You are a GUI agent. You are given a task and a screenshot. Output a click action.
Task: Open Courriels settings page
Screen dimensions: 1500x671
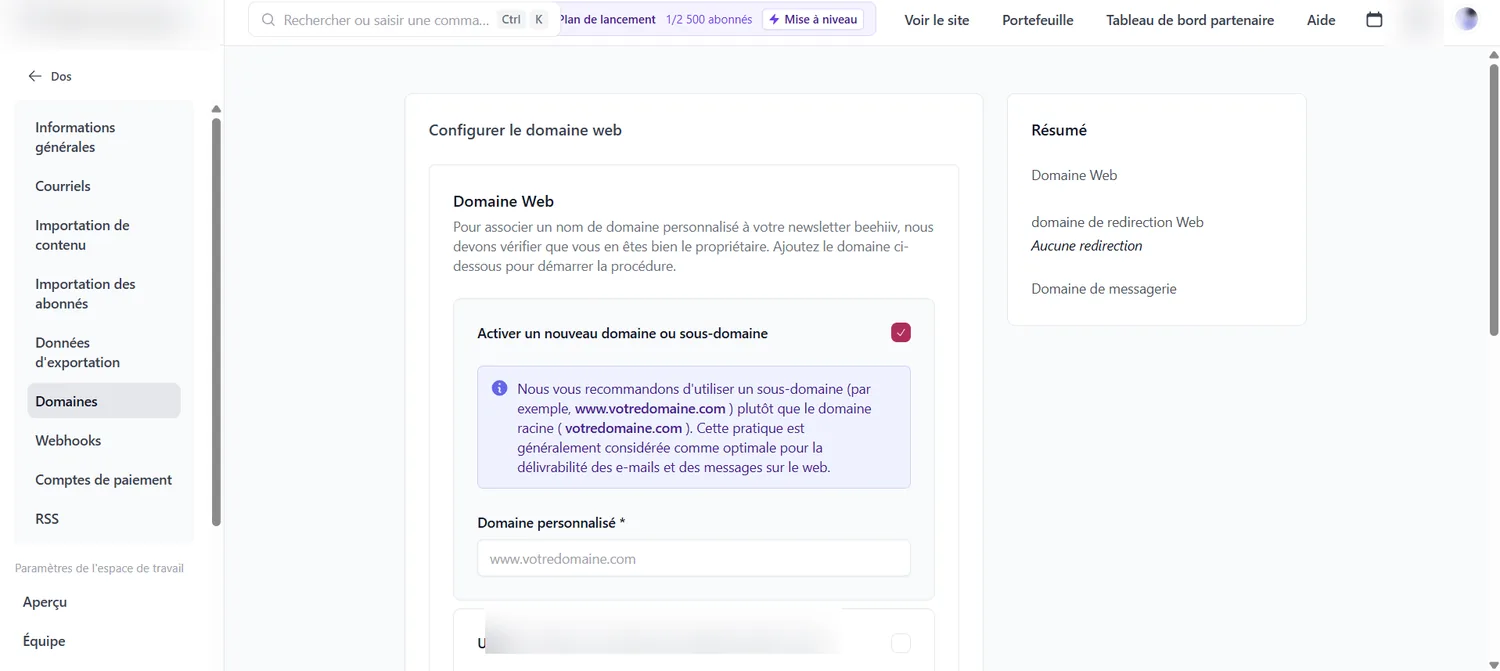(104, 186)
